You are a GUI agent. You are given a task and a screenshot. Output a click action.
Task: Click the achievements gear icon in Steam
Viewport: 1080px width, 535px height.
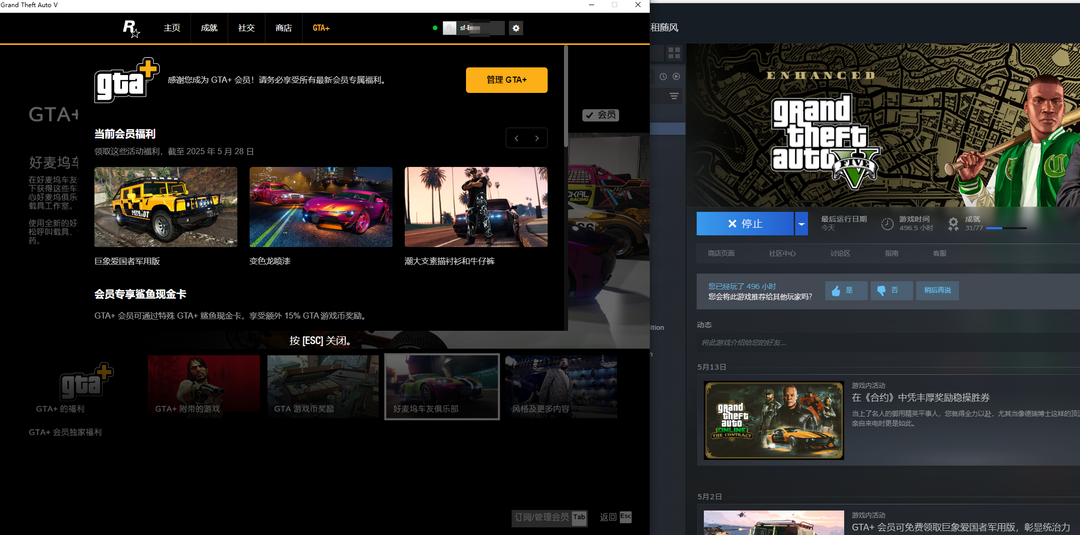click(953, 223)
